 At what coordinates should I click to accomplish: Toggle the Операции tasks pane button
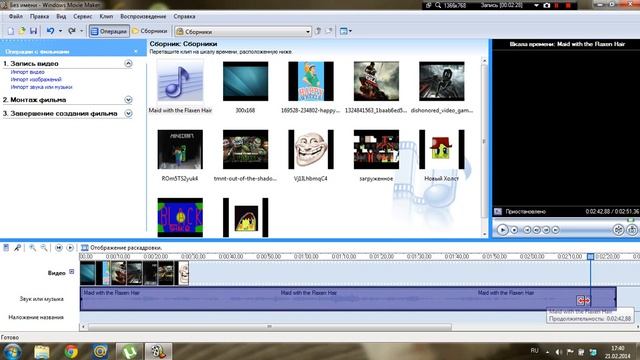pyautogui.click(x=109, y=31)
